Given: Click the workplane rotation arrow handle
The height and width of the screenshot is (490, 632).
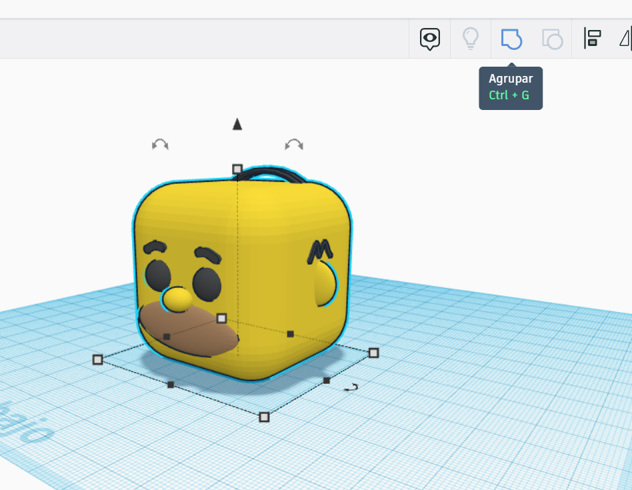Looking at the screenshot, I should pyautogui.click(x=351, y=388).
